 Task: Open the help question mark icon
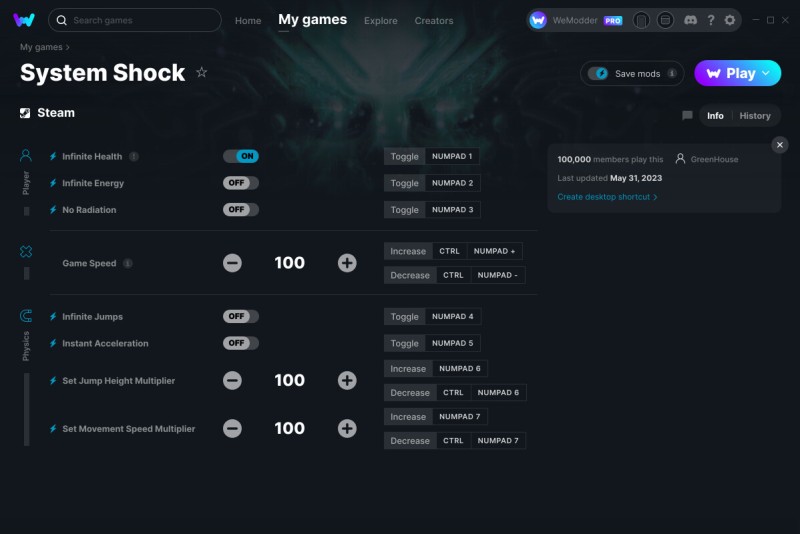[711, 20]
